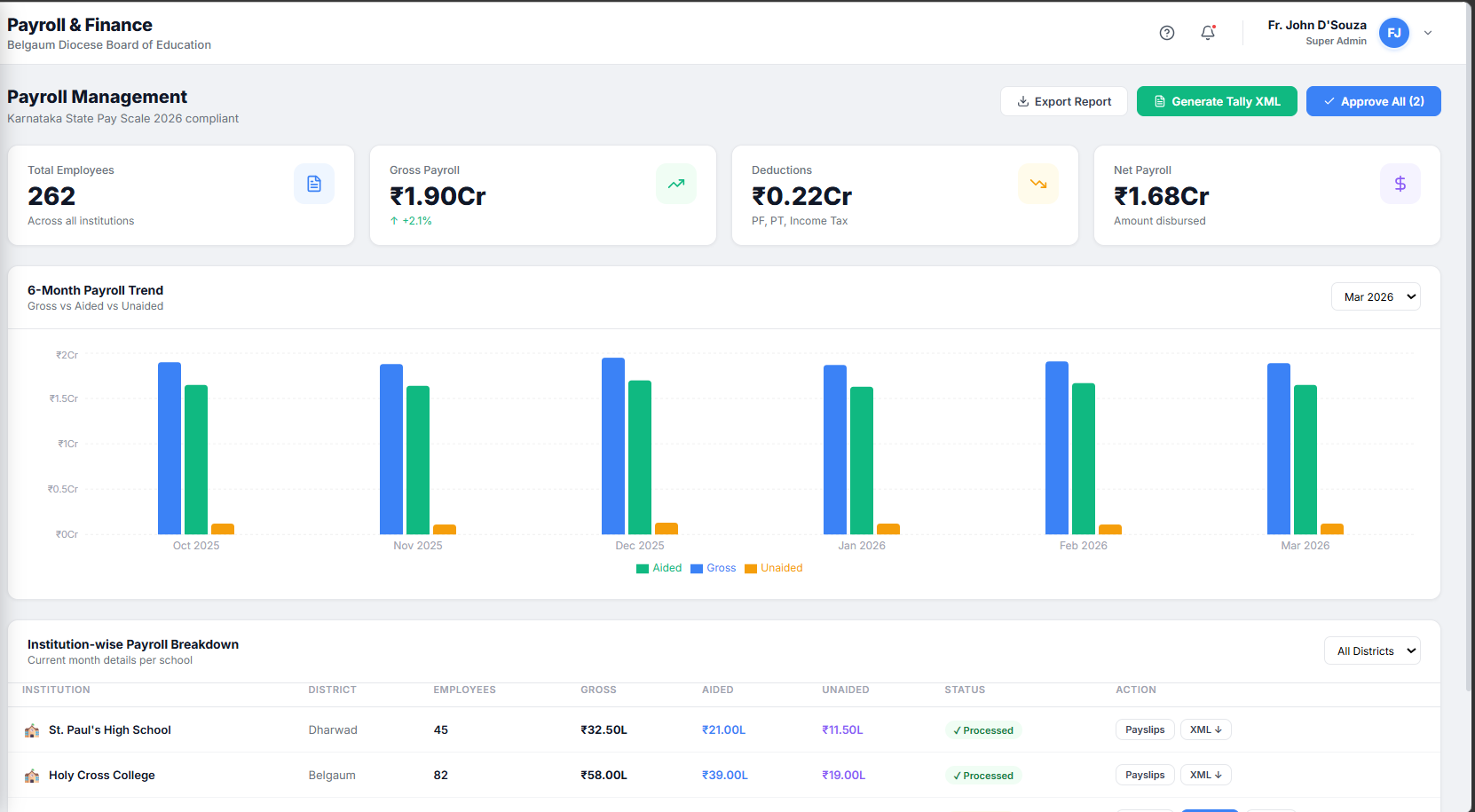The image size is (1475, 812).
Task: Open the Mar 2026 month dropdown
Action: coord(1376,296)
